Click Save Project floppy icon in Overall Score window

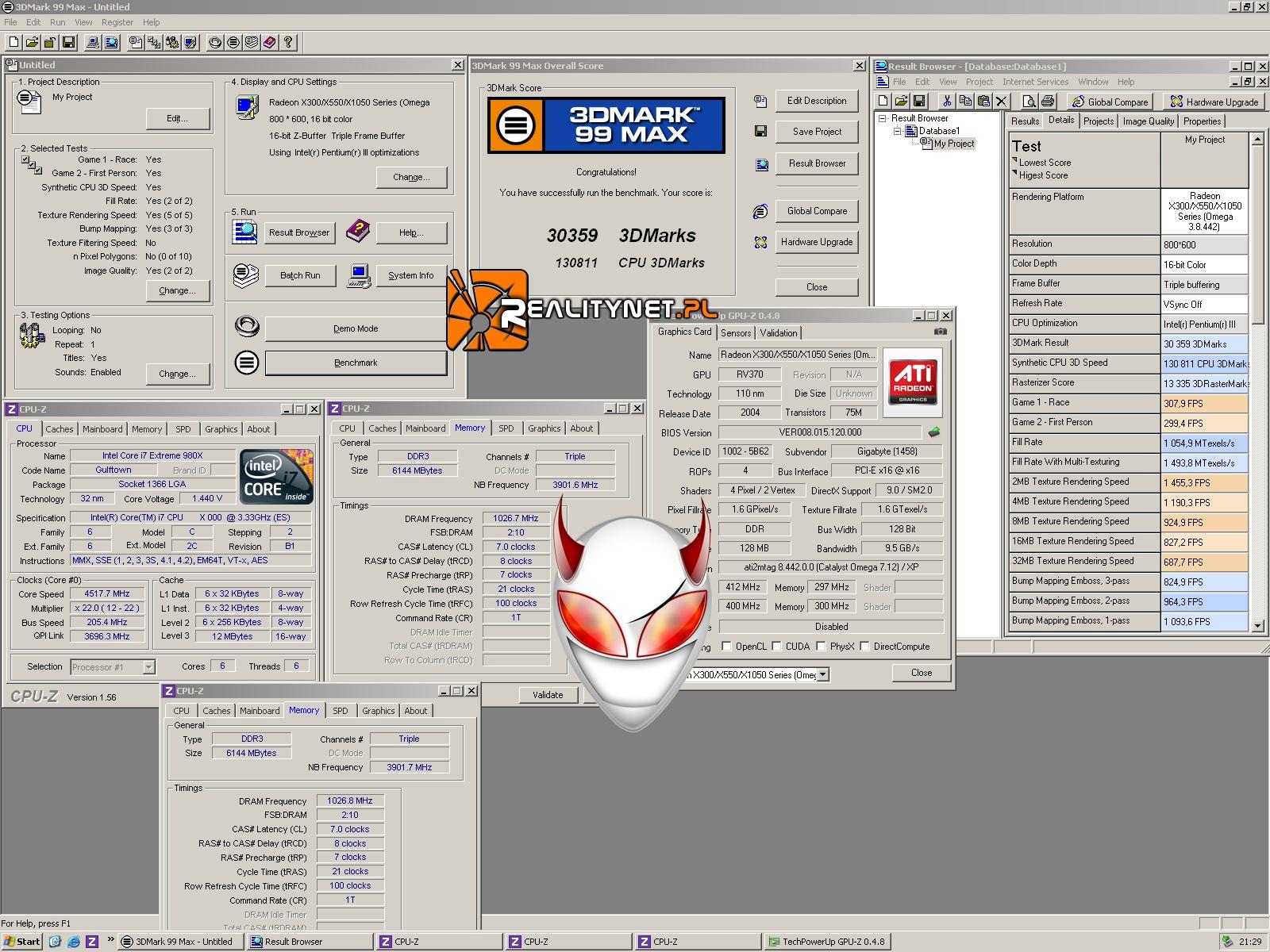tap(760, 132)
